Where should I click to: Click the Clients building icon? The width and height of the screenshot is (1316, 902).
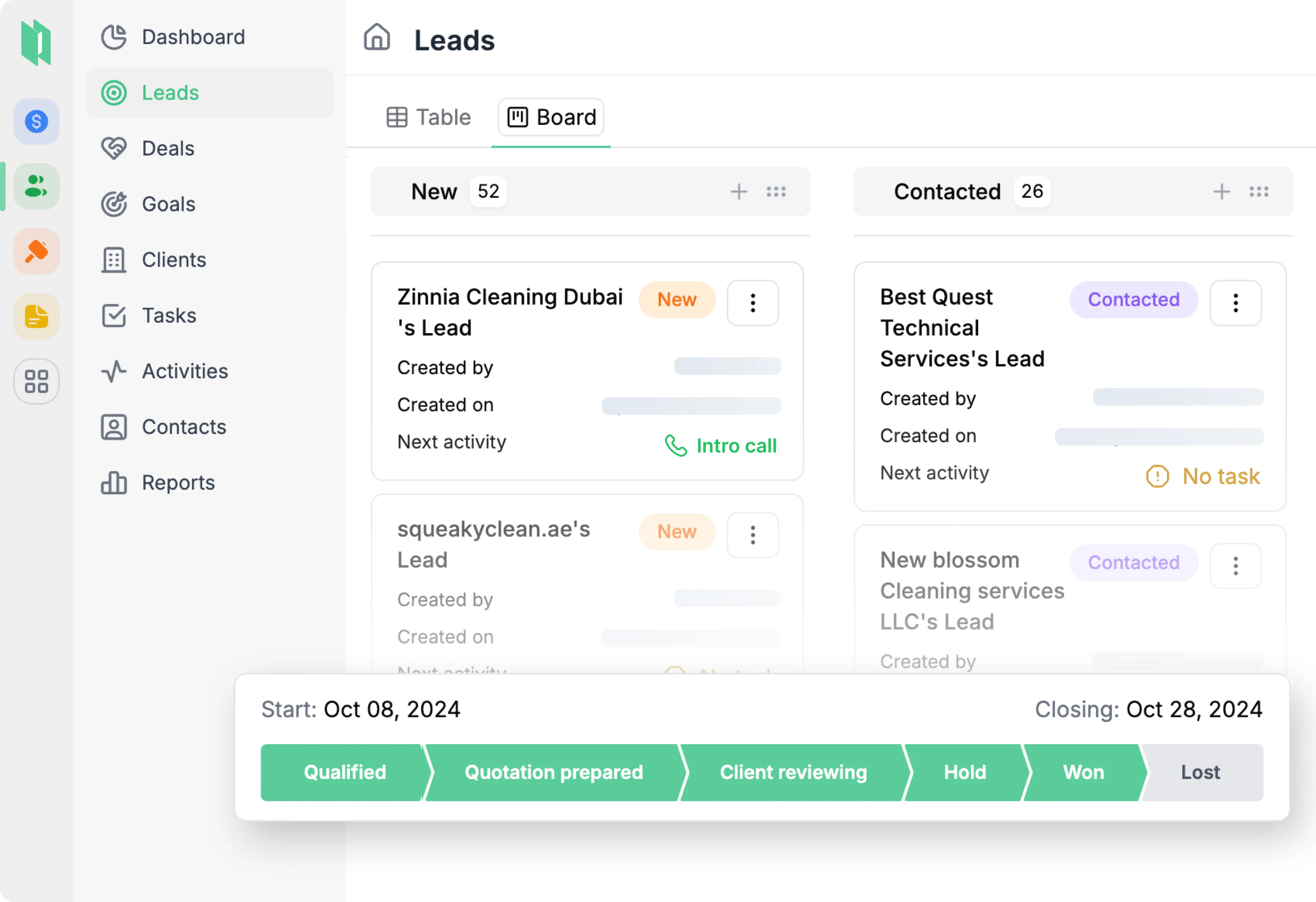coord(114,260)
